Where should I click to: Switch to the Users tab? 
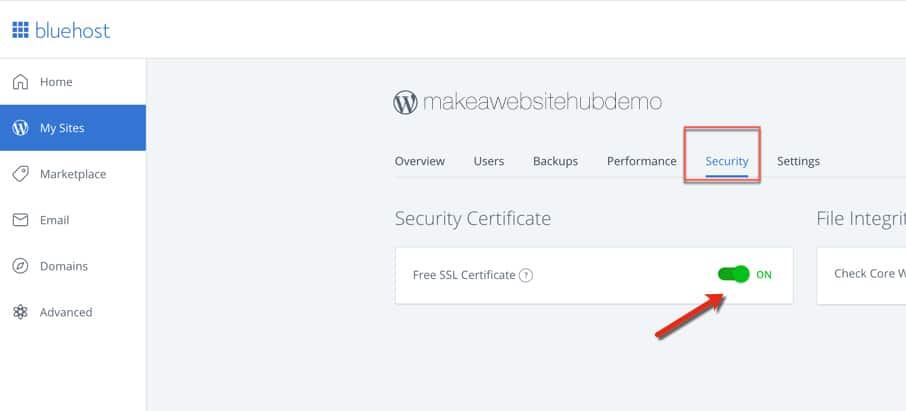pyautogui.click(x=489, y=161)
